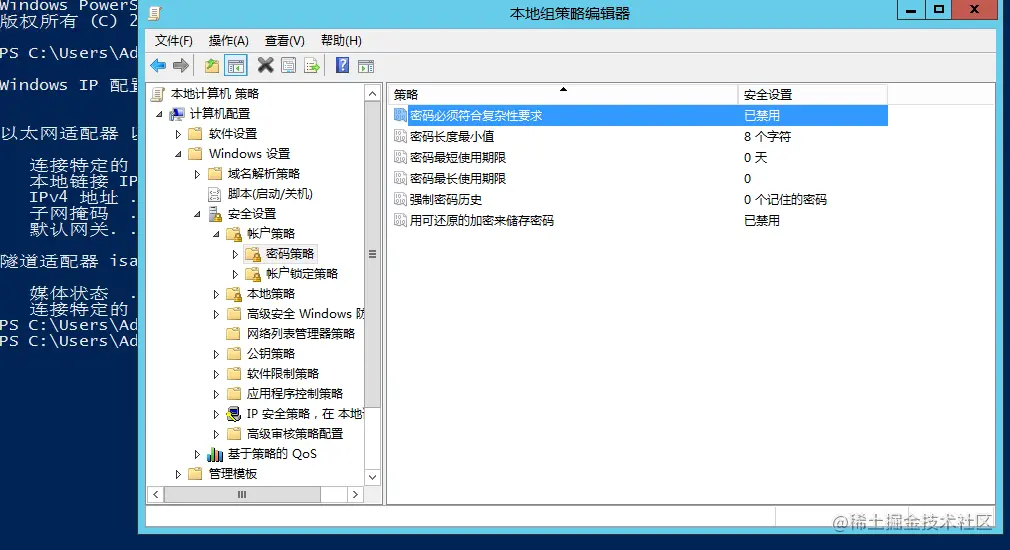1010x550 pixels.
Task: Select 高级安全 Windows tree item
Action: click(x=305, y=314)
